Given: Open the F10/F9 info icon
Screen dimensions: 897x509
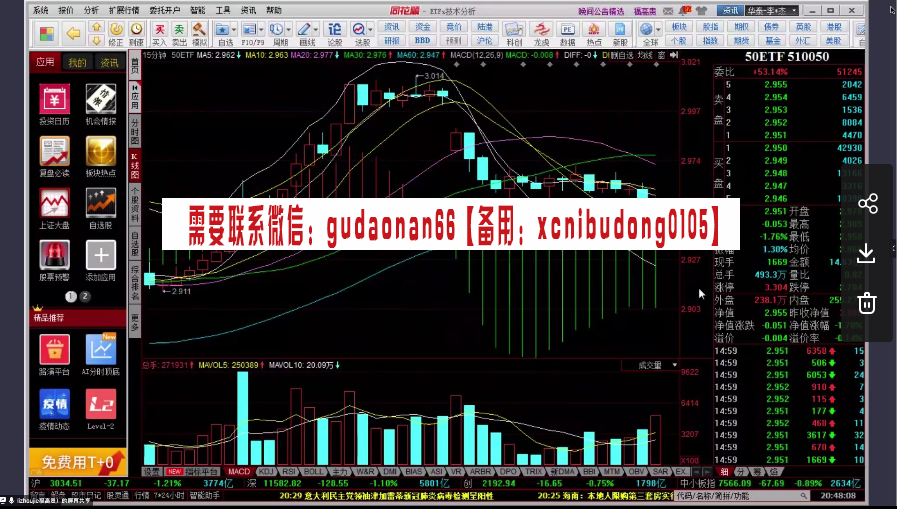Looking at the screenshot, I should click(250, 34).
